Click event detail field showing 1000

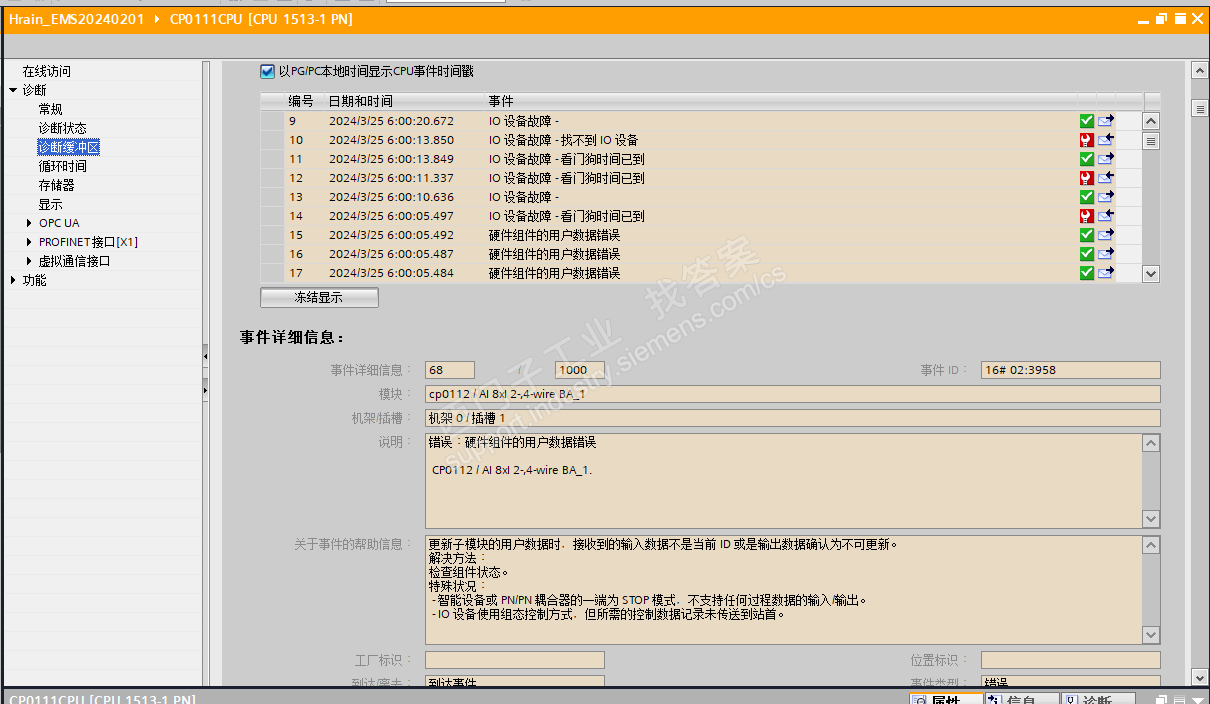coord(580,370)
